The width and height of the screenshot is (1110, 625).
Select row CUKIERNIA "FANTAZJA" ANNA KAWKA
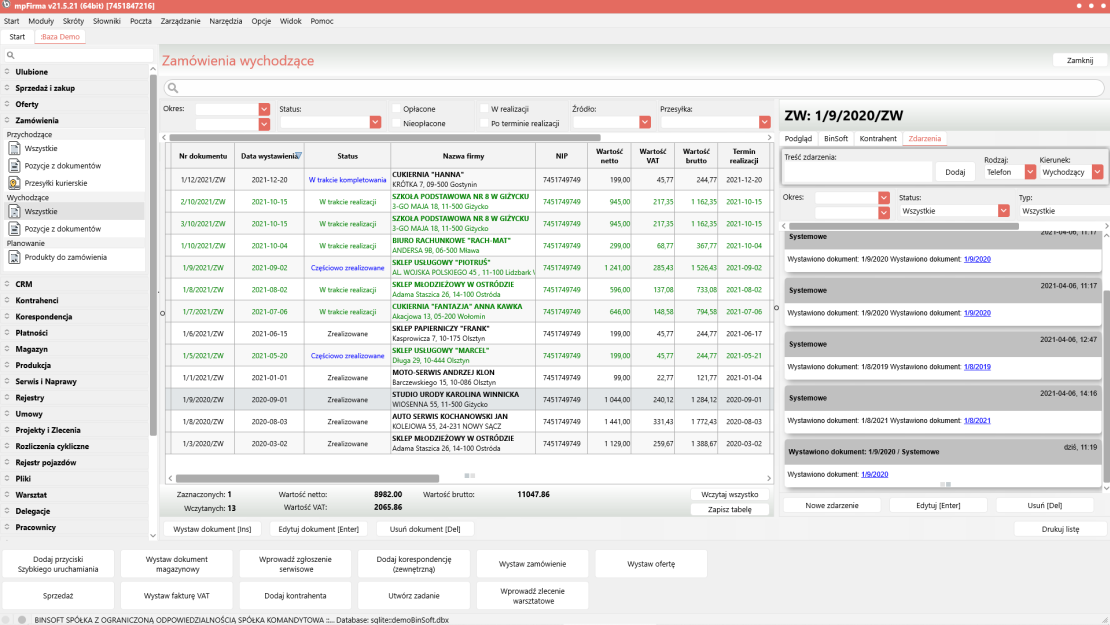coord(469,311)
